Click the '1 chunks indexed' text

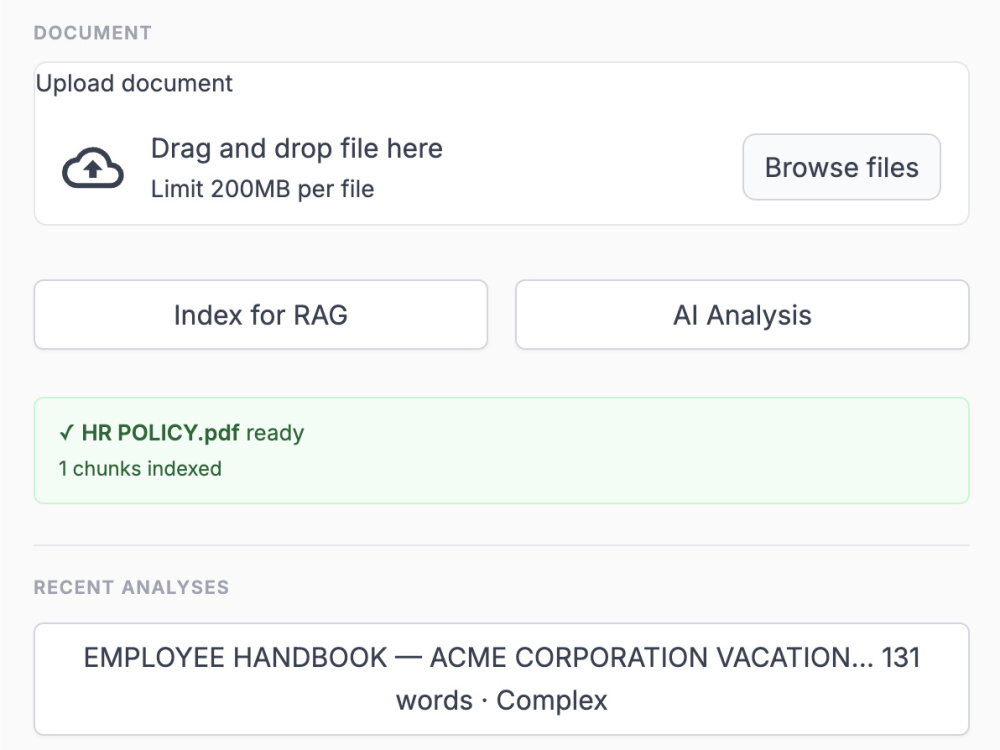coord(140,469)
